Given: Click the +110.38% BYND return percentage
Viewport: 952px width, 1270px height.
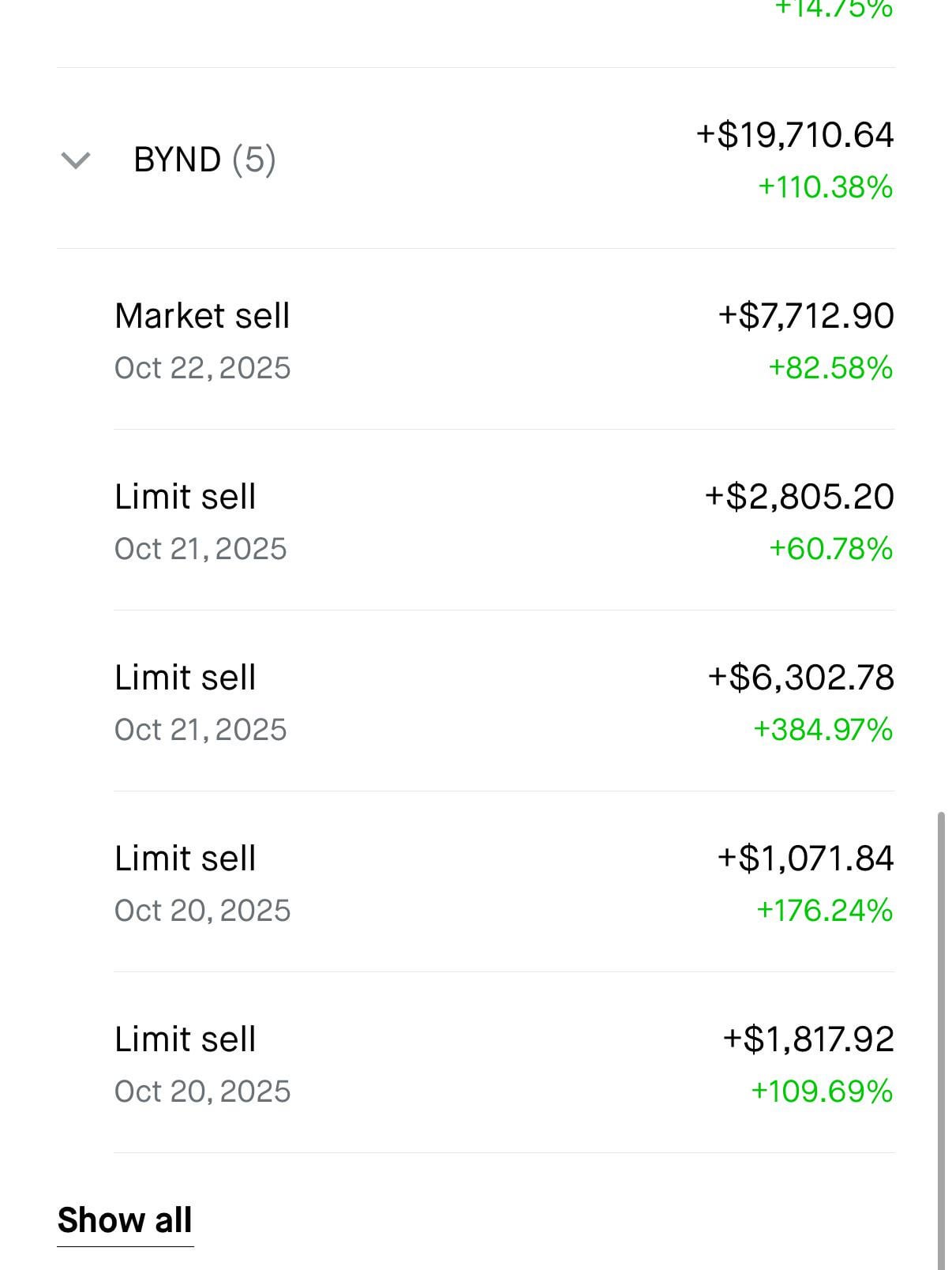Looking at the screenshot, I should [825, 187].
